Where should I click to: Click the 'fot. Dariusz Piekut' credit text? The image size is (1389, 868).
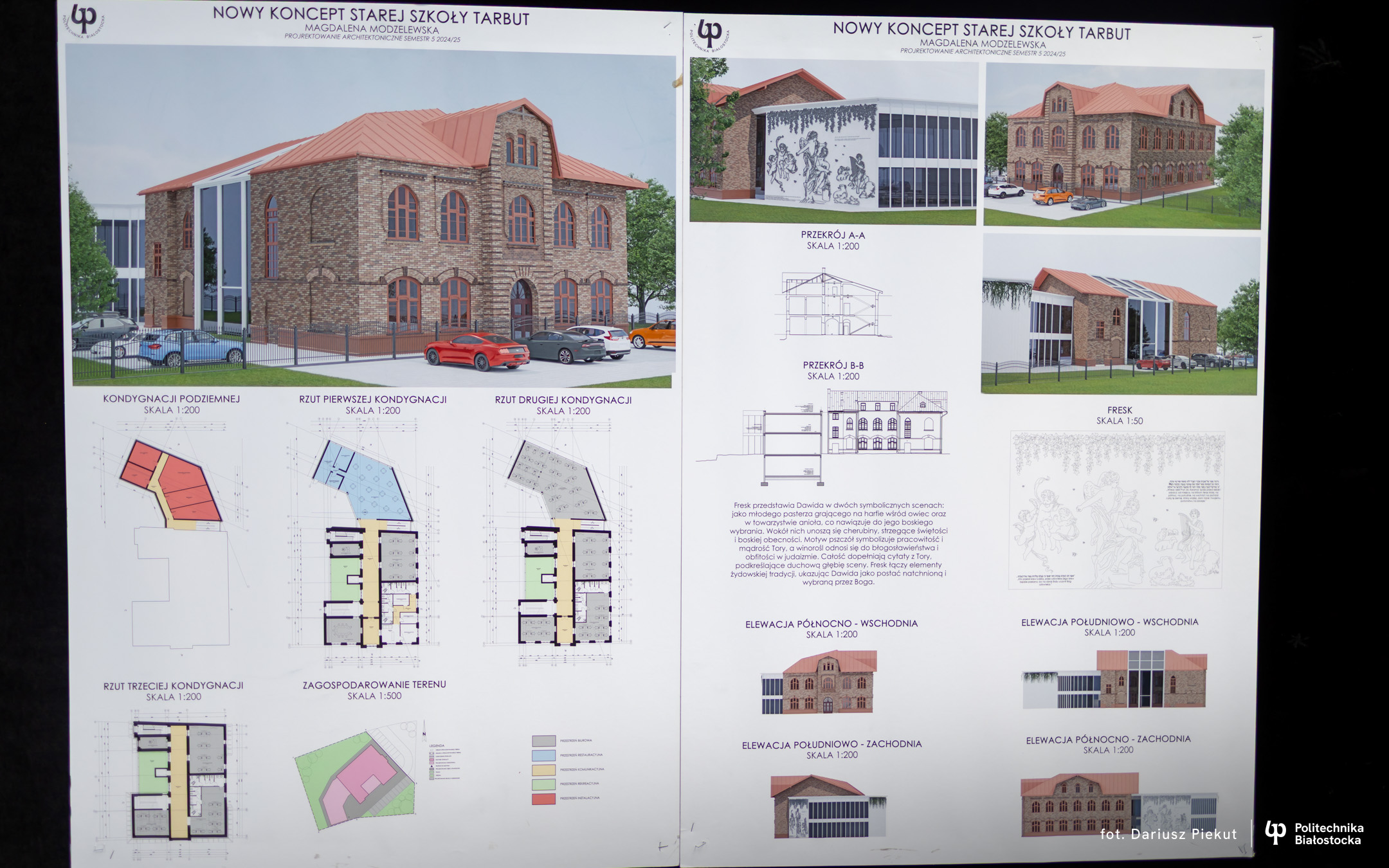(x=1168, y=835)
